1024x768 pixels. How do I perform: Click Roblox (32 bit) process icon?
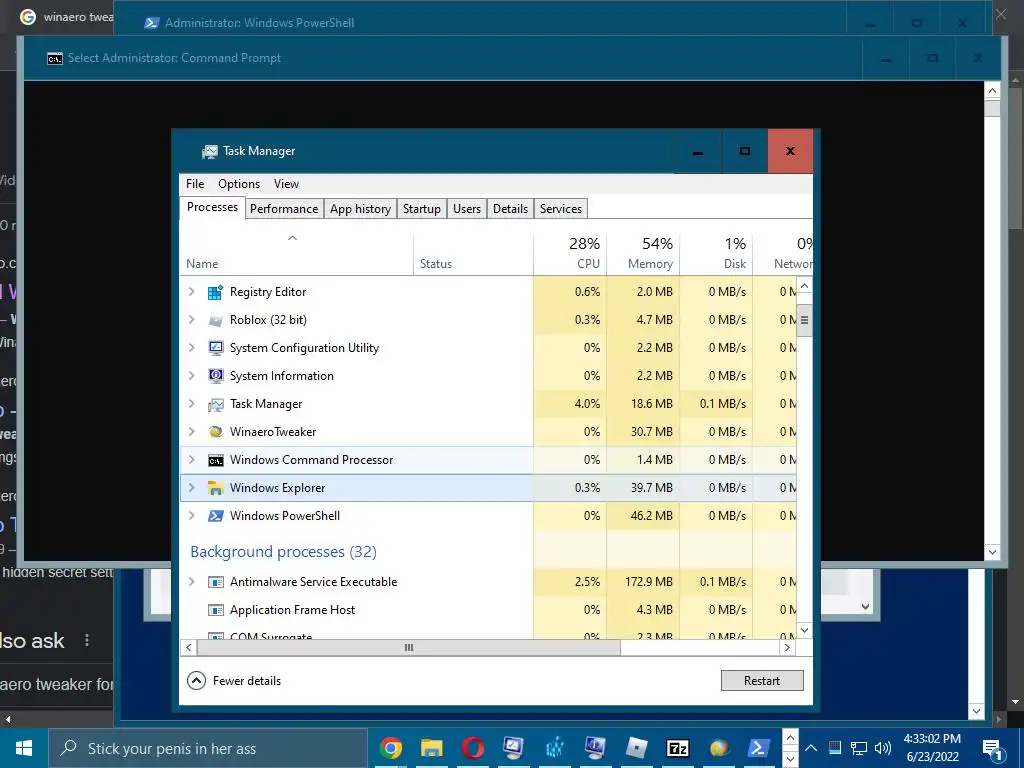[x=216, y=320]
